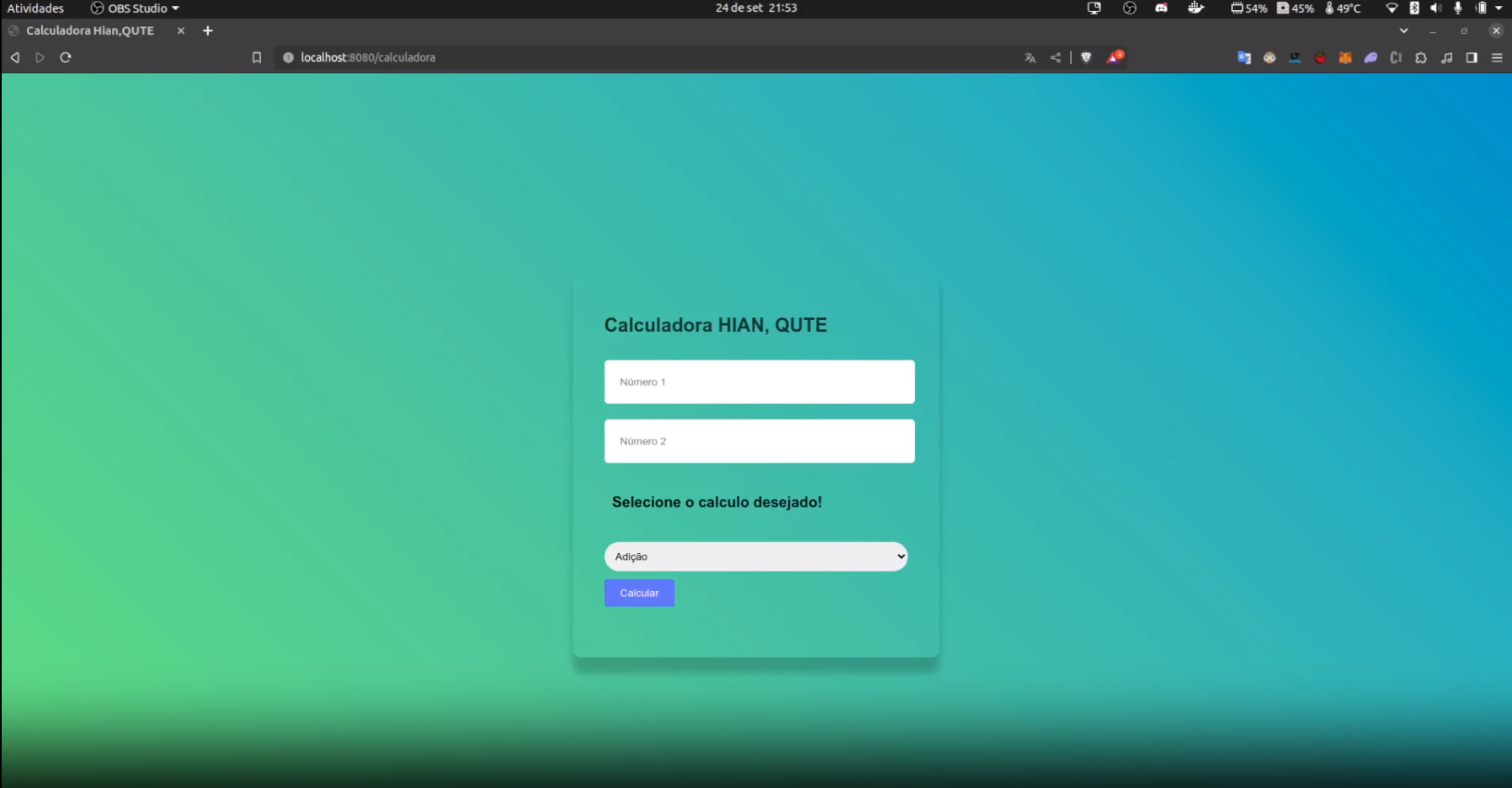This screenshot has height=788, width=1512.
Task: Open Wi-Fi network indicator in top bar
Action: click(x=1392, y=8)
